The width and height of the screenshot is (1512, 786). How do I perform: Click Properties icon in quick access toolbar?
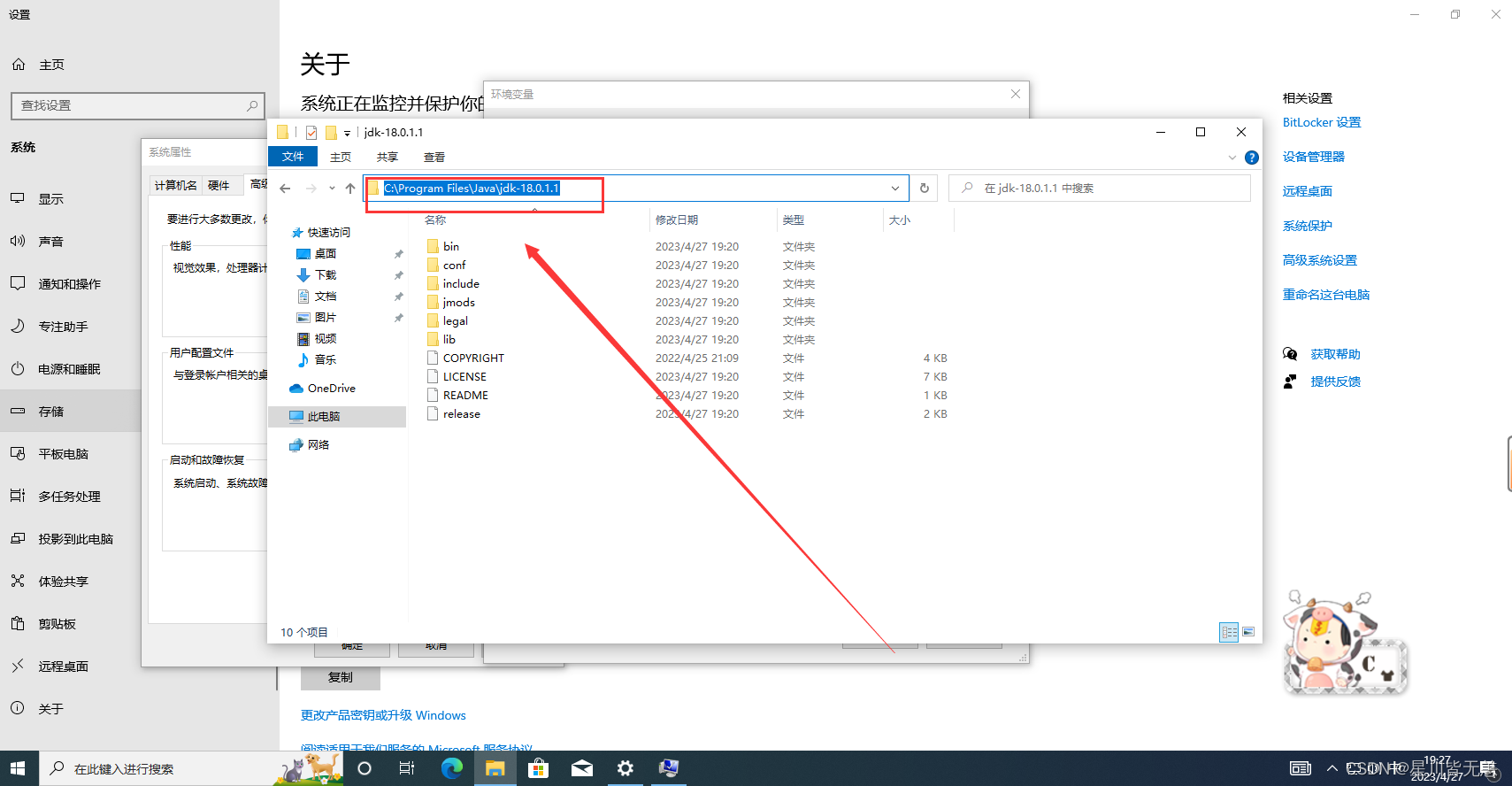tap(311, 133)
